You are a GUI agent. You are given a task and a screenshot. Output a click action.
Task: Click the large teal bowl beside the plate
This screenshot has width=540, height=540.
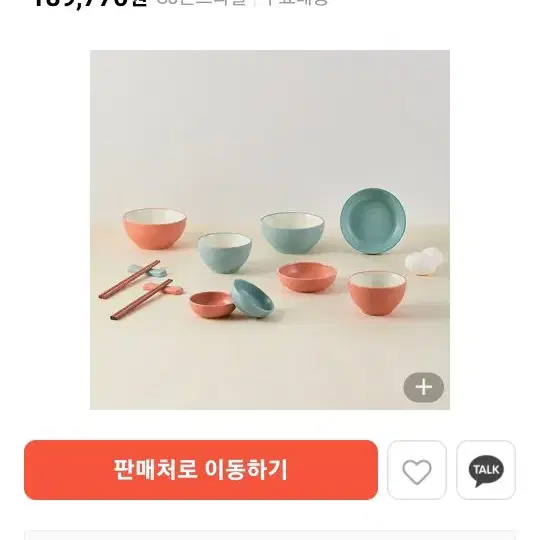[293, 233]
